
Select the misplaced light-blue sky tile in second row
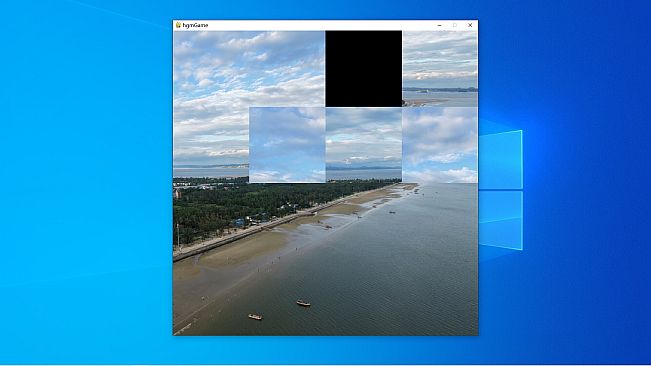pos(287,145)
